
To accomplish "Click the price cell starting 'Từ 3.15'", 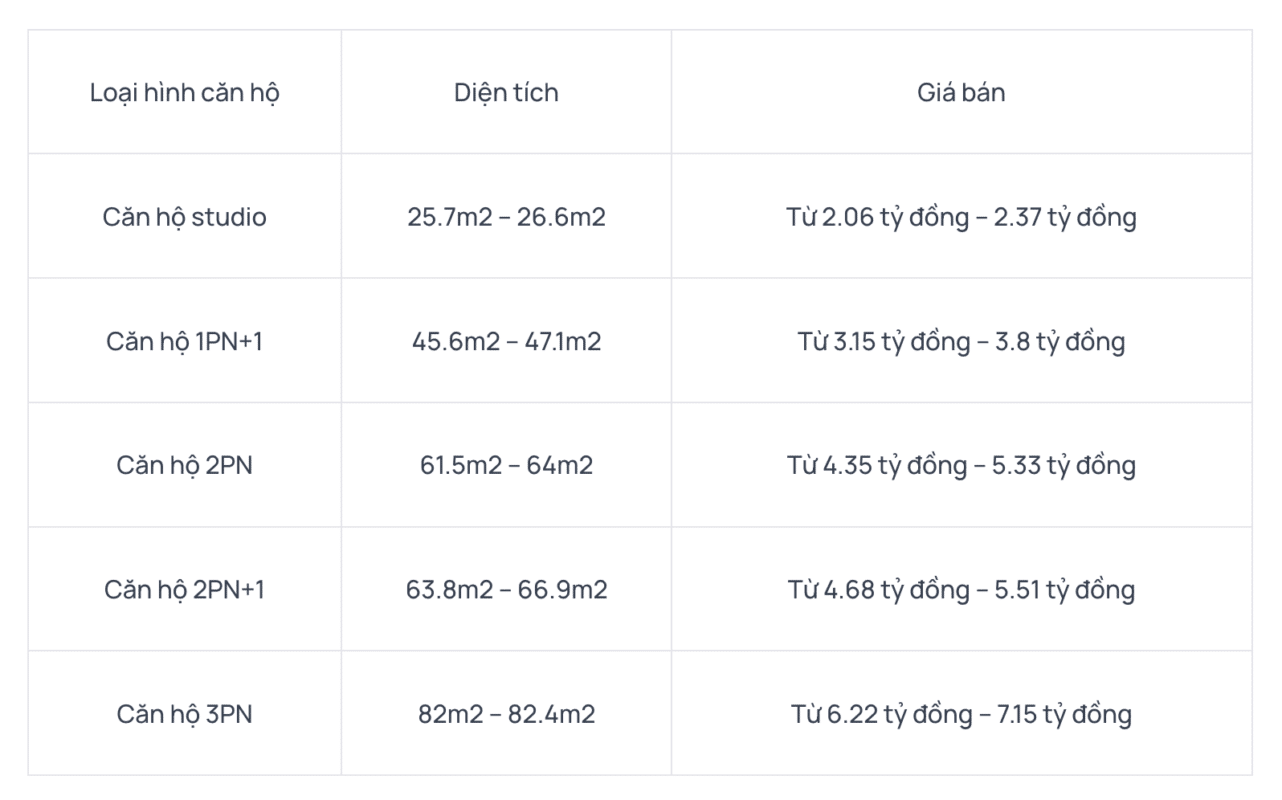I will 961,341.
